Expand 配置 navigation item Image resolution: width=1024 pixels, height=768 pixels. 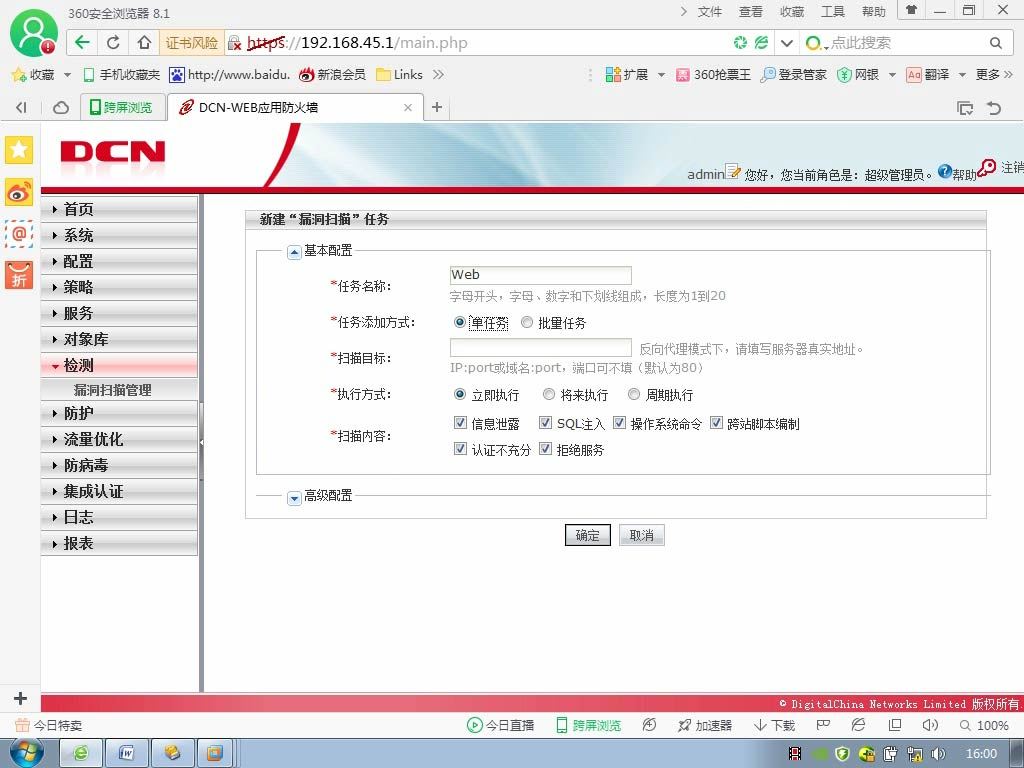120,261
